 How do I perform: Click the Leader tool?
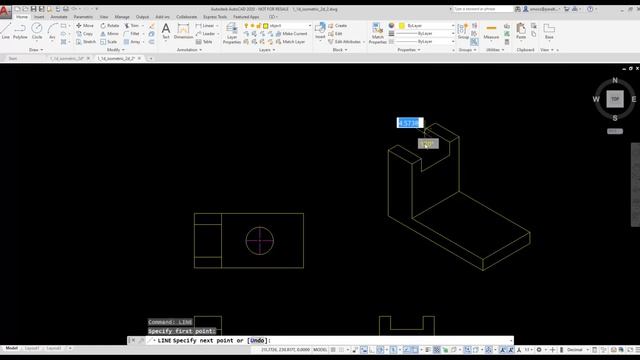coord(205,33)
